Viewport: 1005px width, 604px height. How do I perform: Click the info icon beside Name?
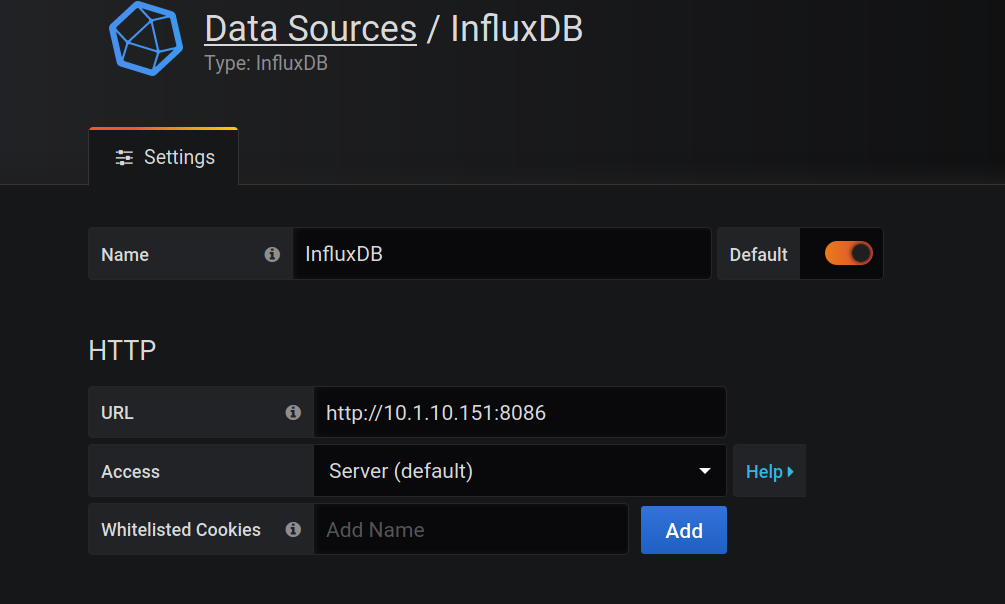(272, 255)
